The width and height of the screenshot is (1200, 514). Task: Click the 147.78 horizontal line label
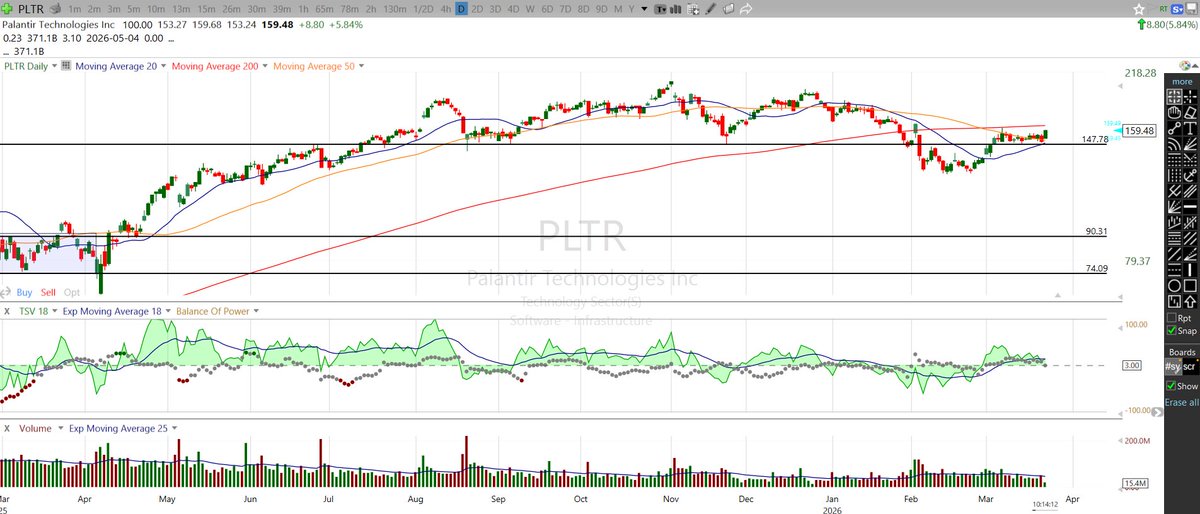click(1095, 139)
